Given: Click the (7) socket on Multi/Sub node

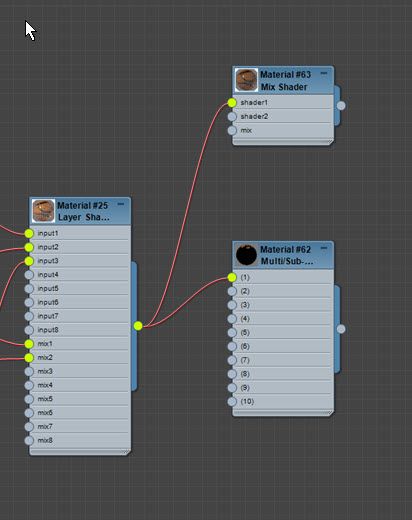Looking at the screenshot, I should tap(232, 360).
